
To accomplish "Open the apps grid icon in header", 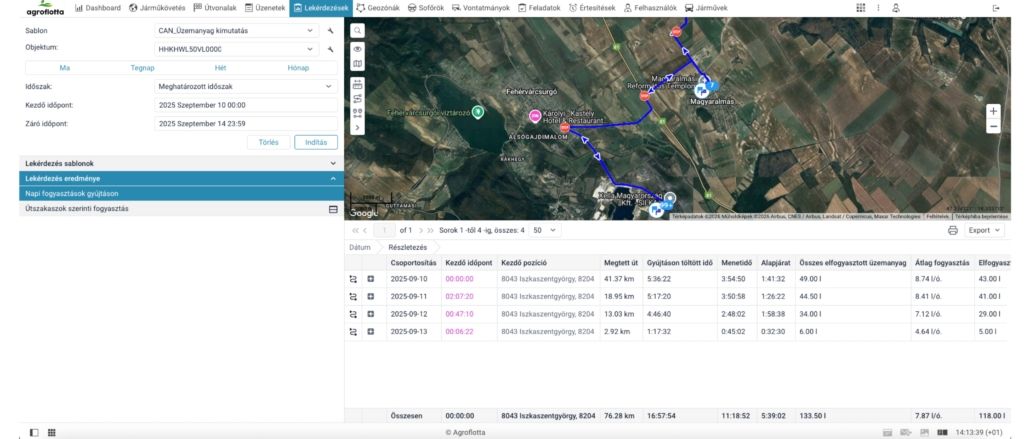I will click(860, 8).
